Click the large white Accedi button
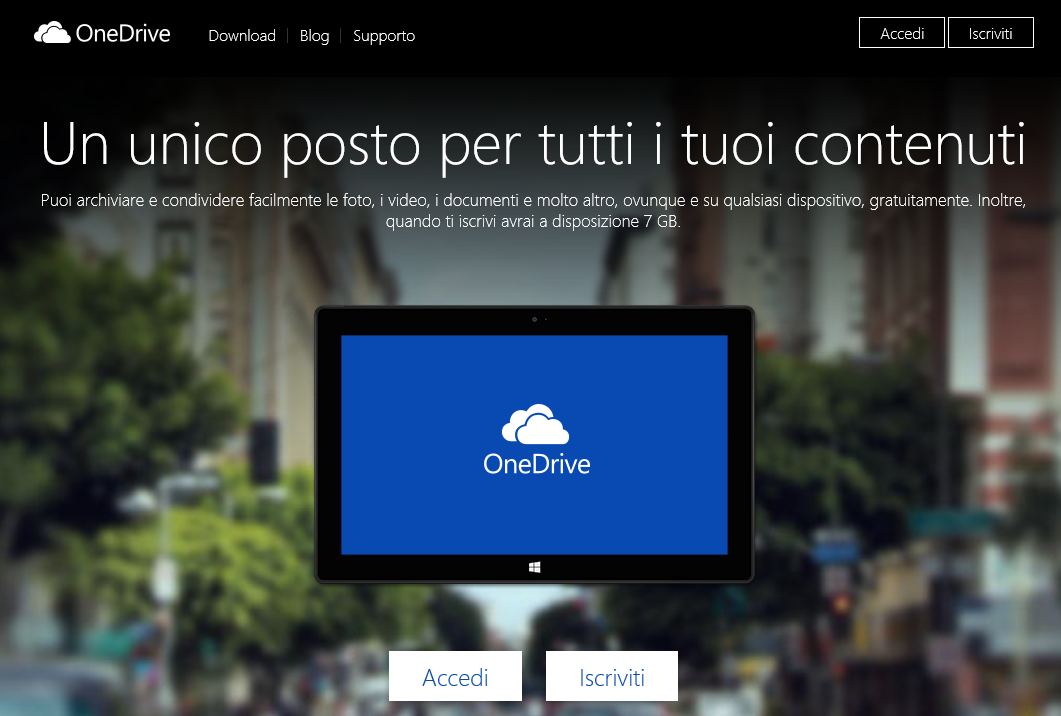Image resolution: width=1061 pixels, height=716 pixels. click(455, 676)
